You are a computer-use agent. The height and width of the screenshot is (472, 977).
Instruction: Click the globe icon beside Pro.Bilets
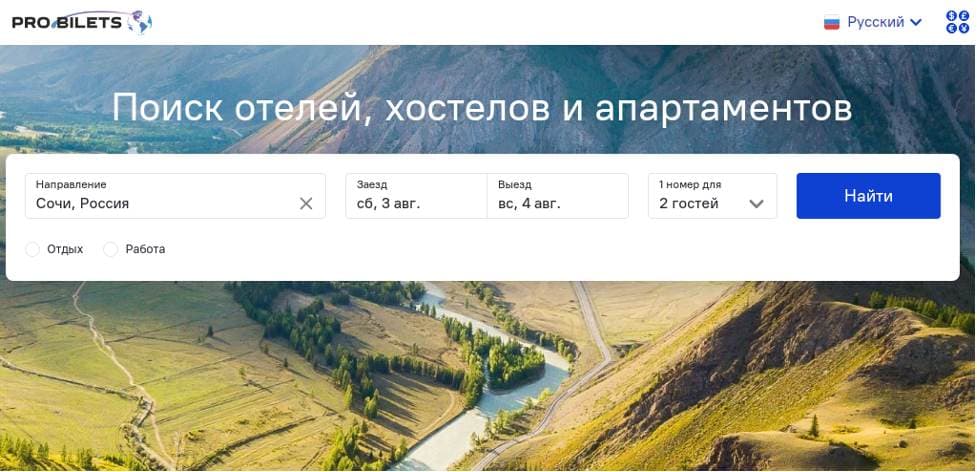coord(140,22)
